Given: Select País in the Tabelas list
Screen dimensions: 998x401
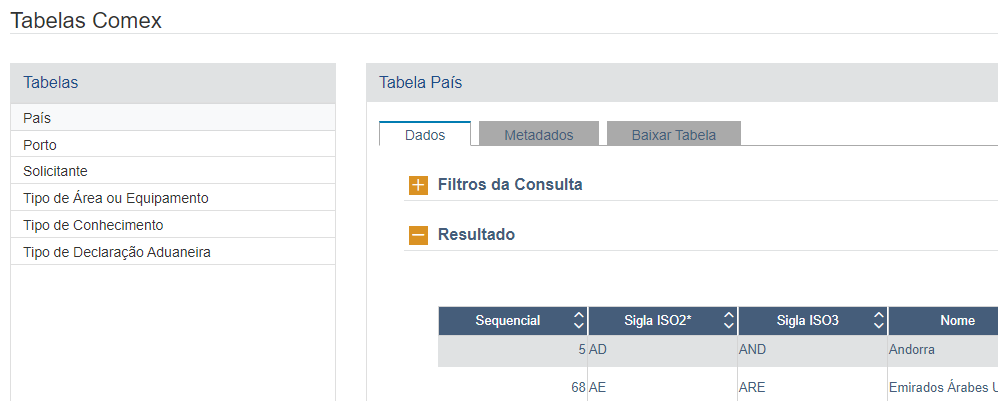Looking at the screenshot, I should (37, 118).
